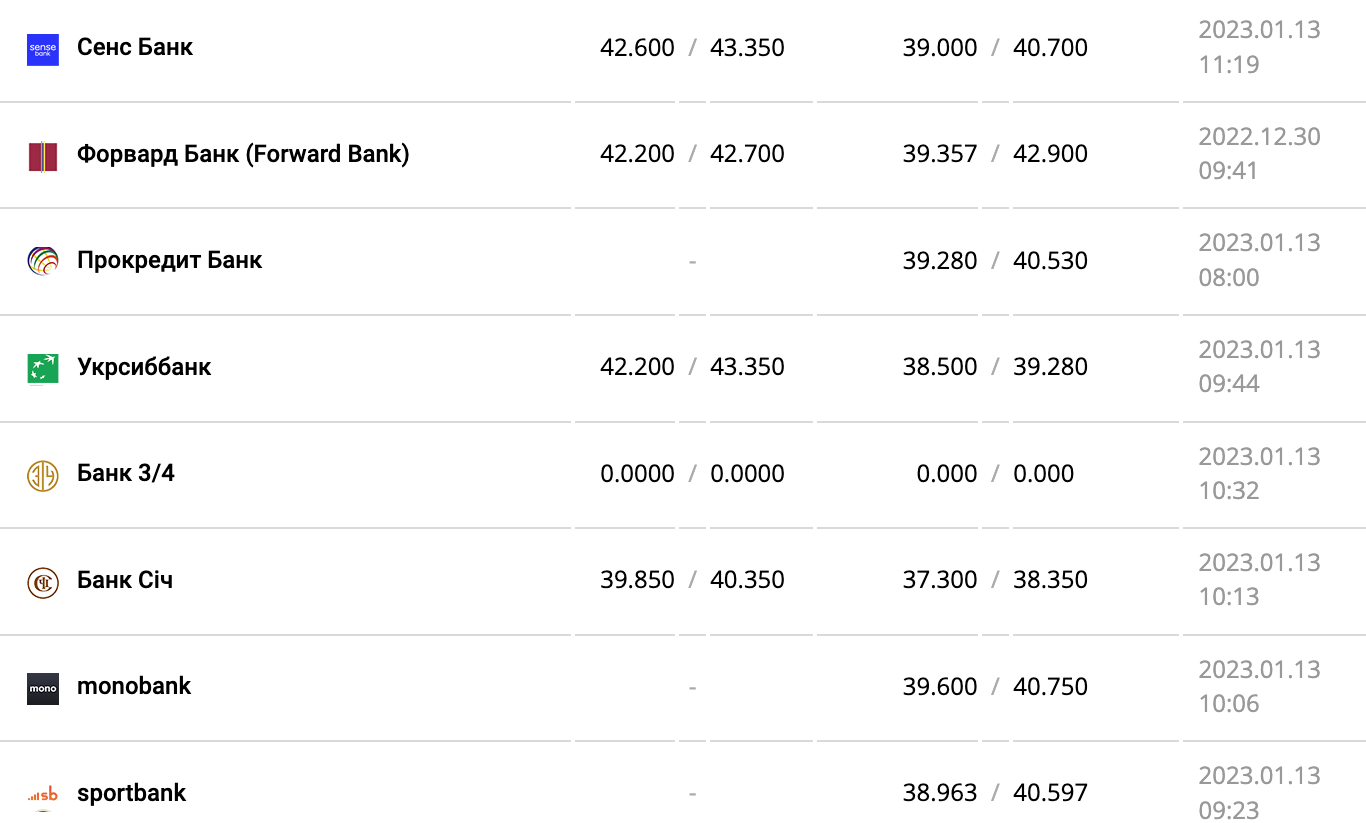Click the Forward Bank logo icon
Image resolution: width=1366 pixels, height=823 pixels.
[43, 156]
